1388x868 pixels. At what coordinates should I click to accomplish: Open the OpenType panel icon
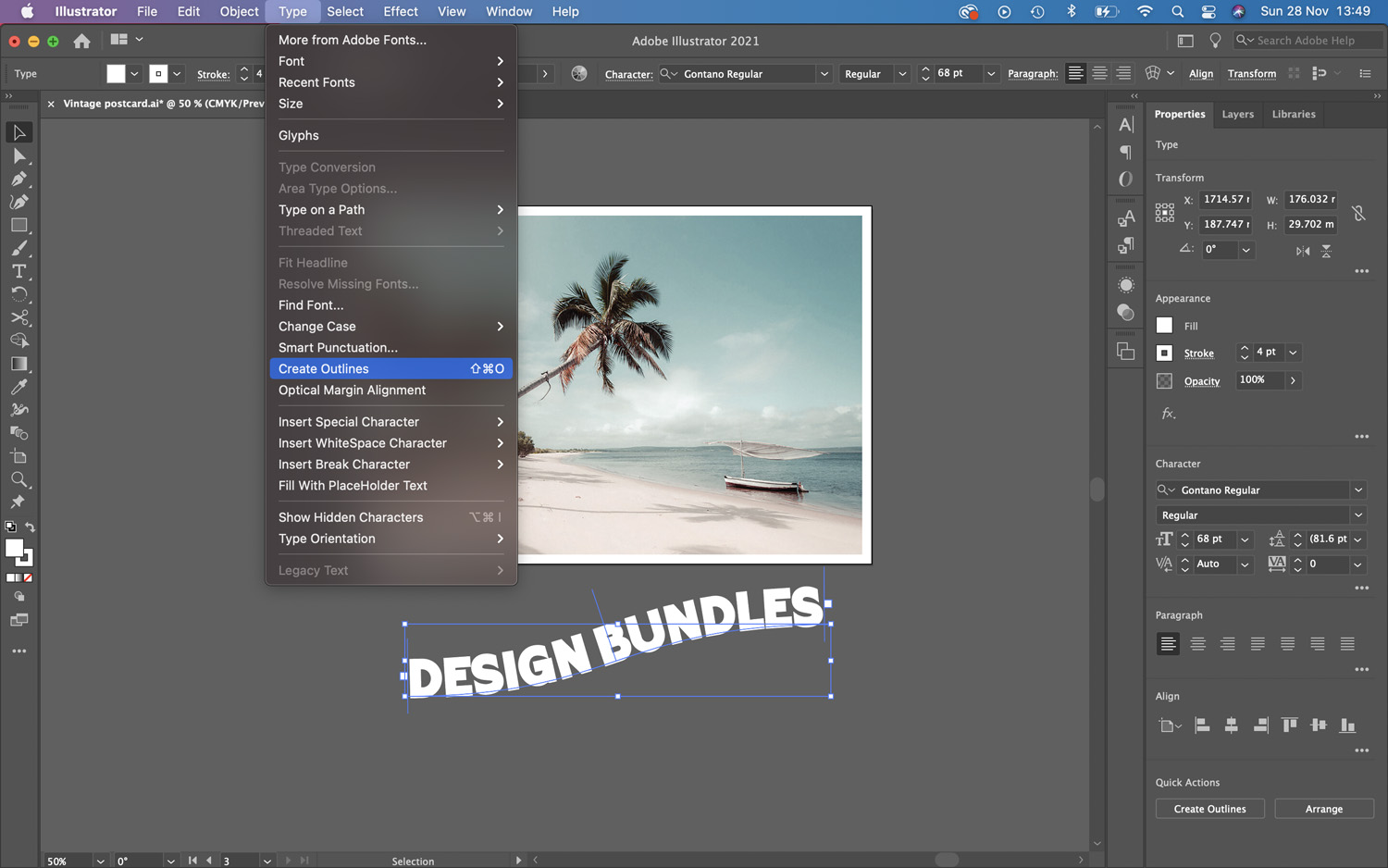click(1126, 179)
